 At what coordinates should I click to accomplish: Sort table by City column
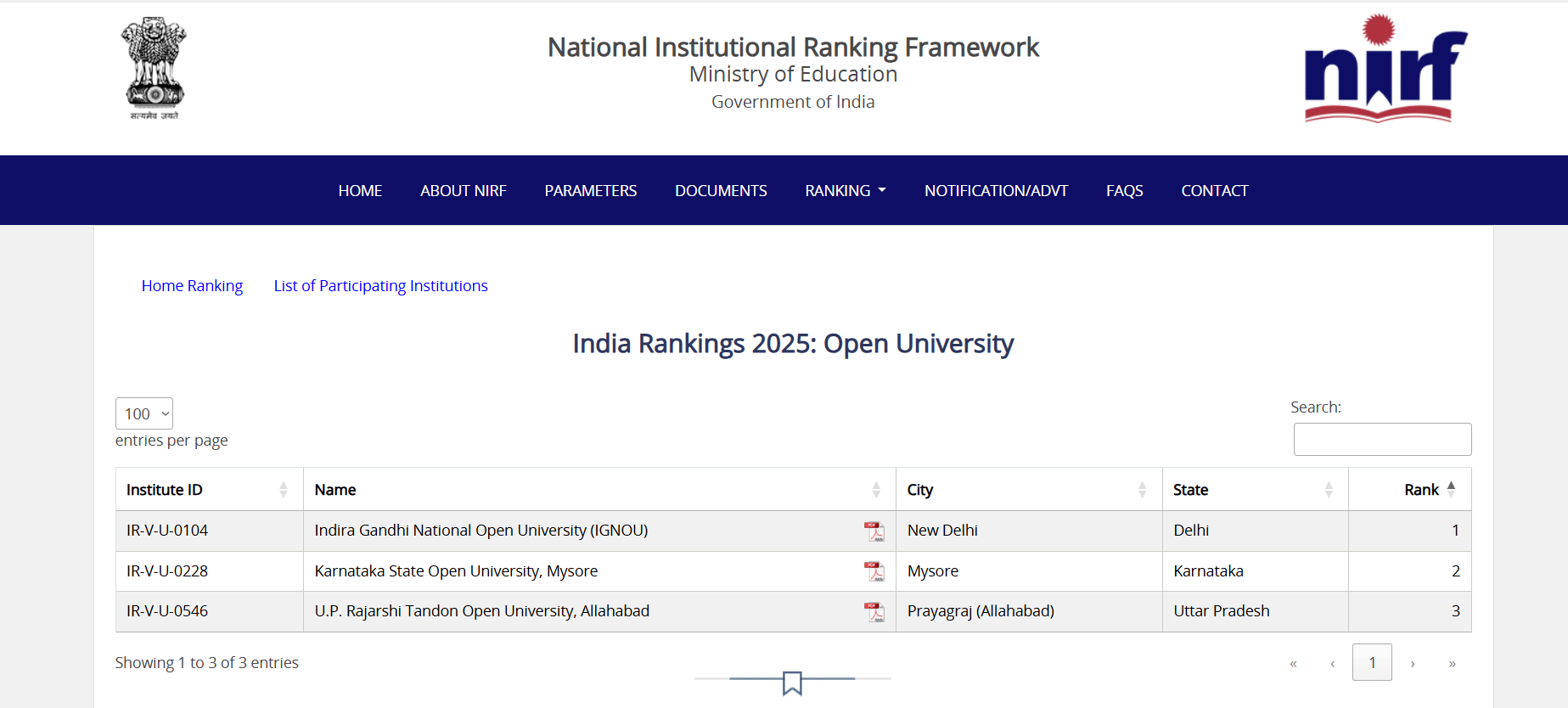pos(1029,490)
